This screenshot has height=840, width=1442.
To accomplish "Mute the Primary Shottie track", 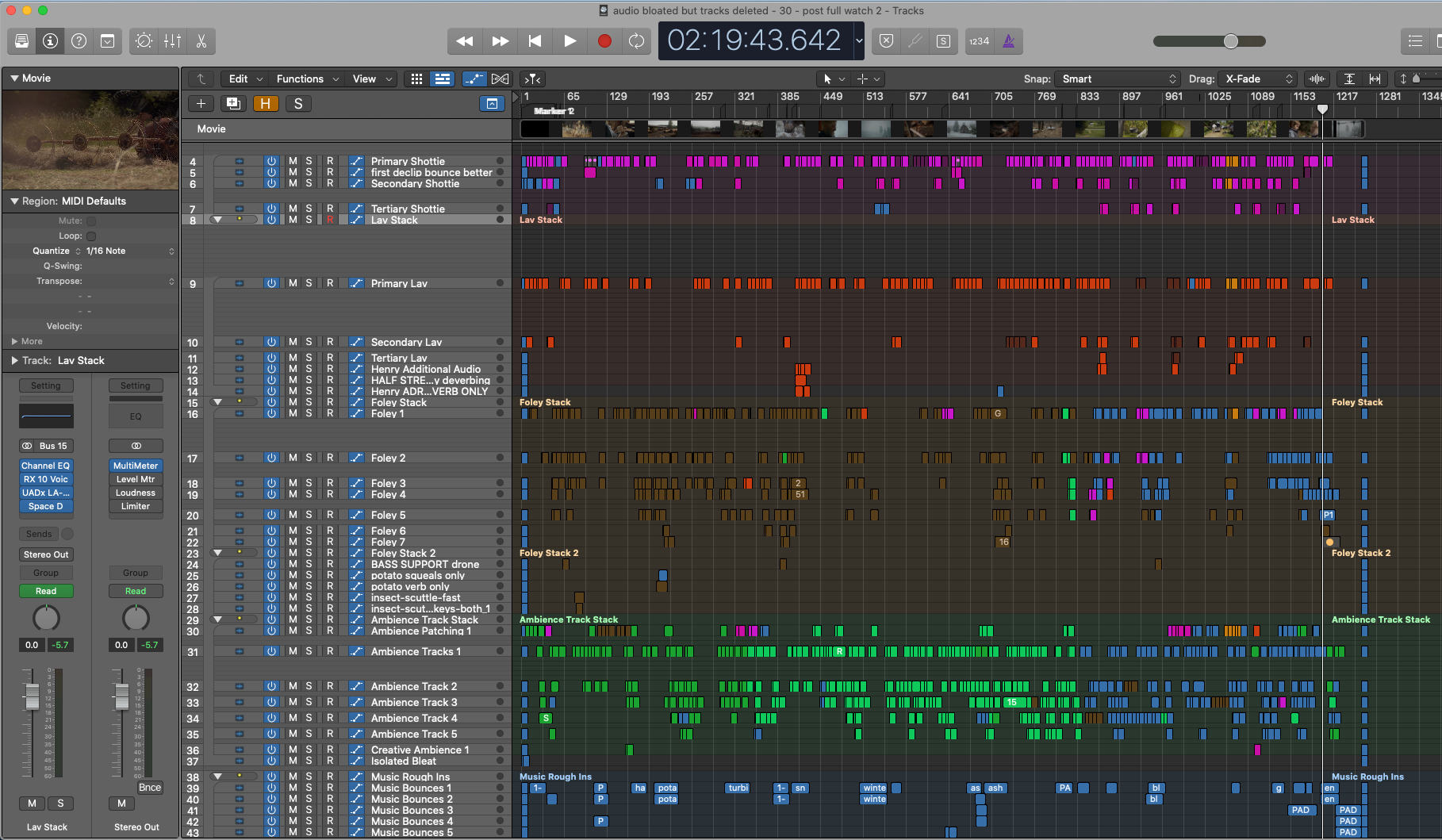I will click(x=293, y=161).
